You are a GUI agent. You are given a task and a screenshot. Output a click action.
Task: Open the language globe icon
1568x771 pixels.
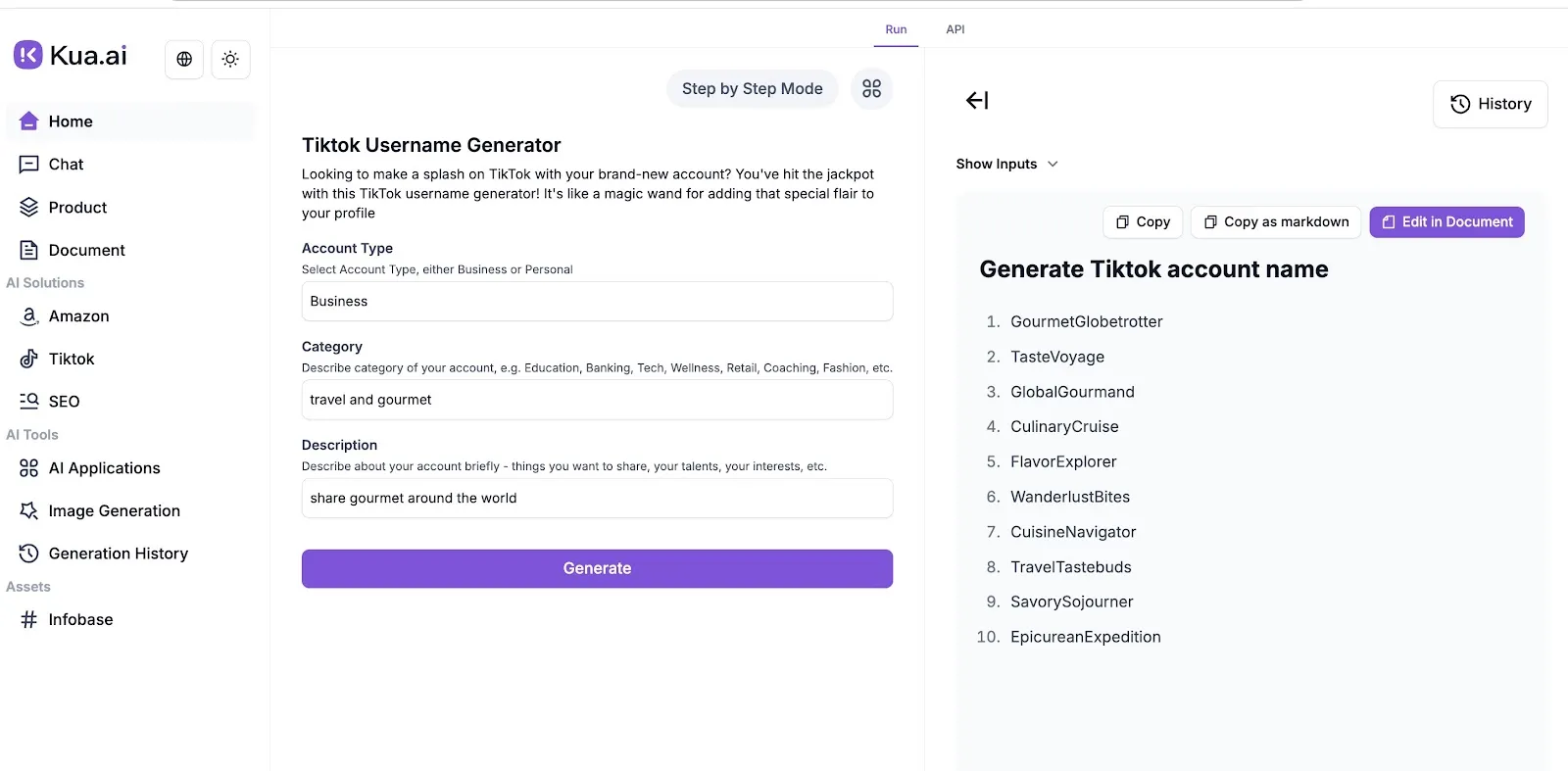(x=183, y=59)
